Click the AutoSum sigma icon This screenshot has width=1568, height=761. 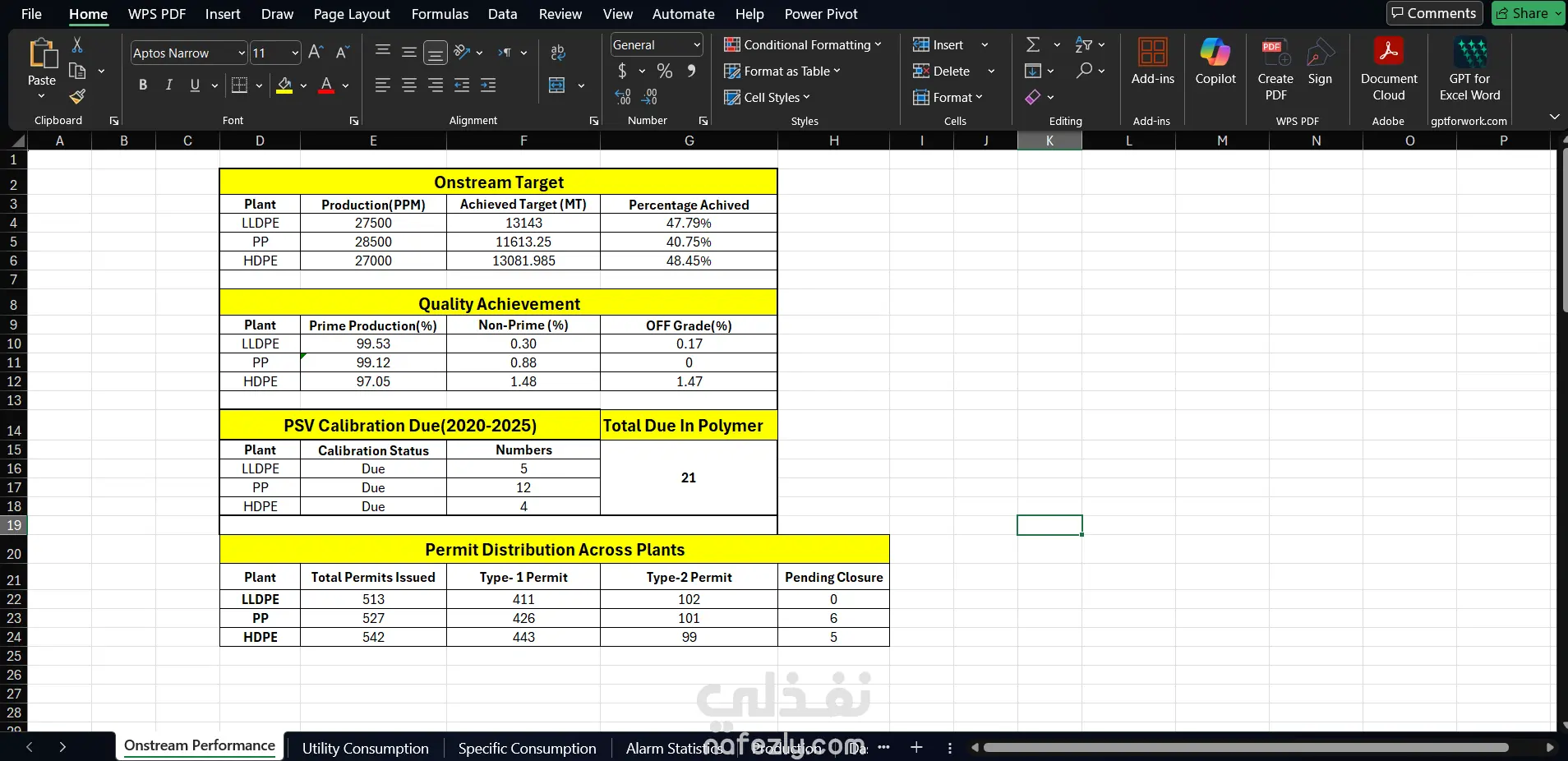coord(1033,44)
